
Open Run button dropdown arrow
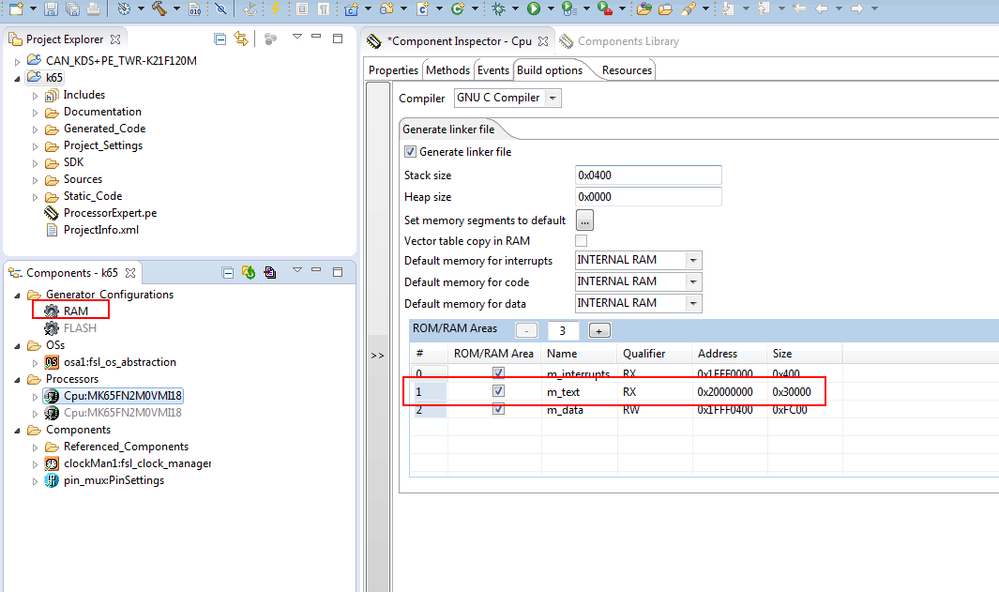point(550,9)
